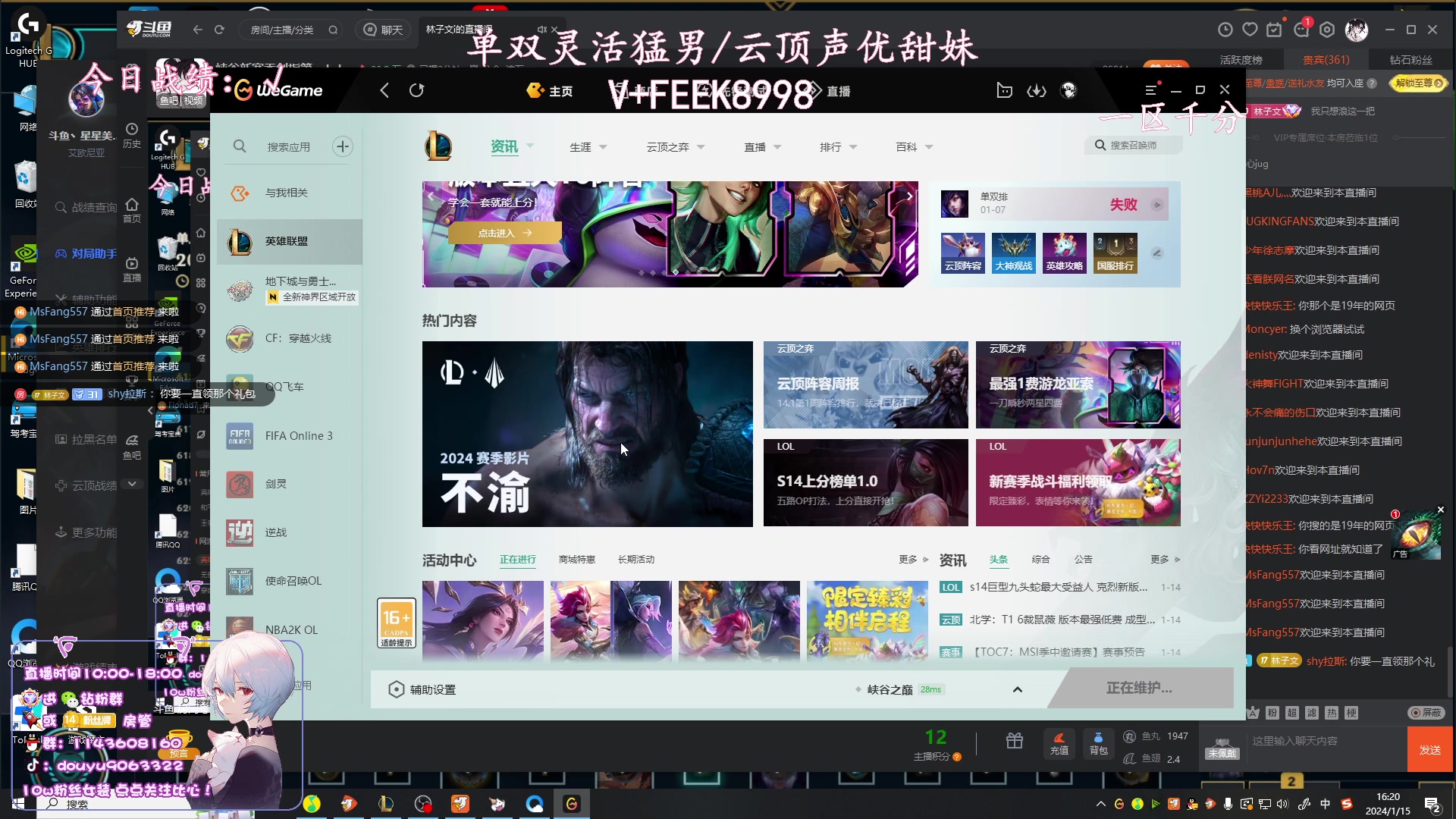Edit shortcuts with pencil icon
Image resolution: width=1456 pixels, height=819 pixels.
click(x=1157, y=253)
